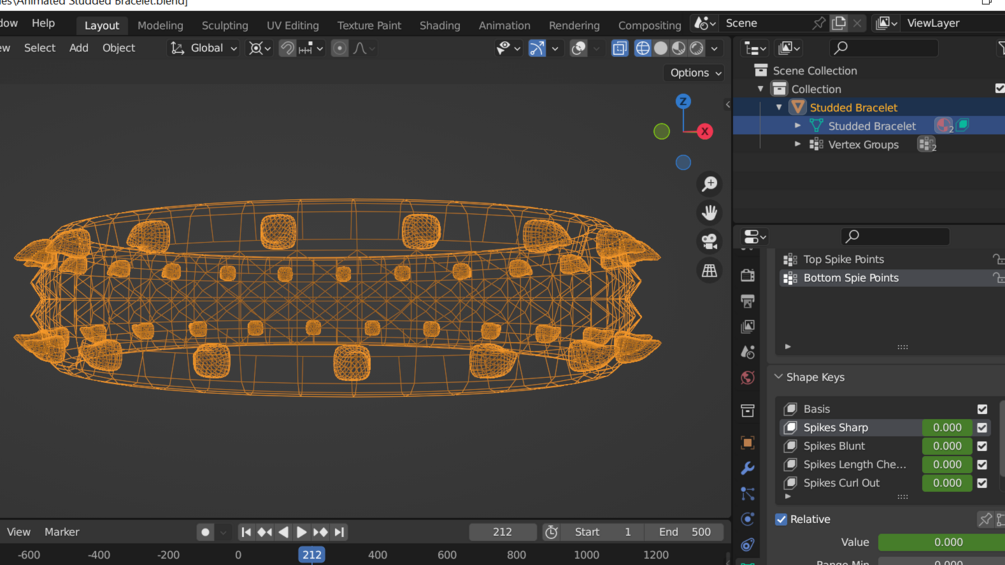
Task: Open the Object properties tab
Action: click(x=747, y=443)
